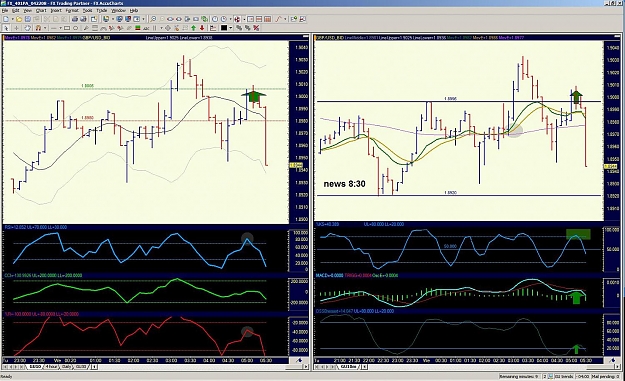This screenshot has height=381, width=625.
Task: Select the rectangle drawing tool
Action: pyautogui.click(x=67, y=28)
